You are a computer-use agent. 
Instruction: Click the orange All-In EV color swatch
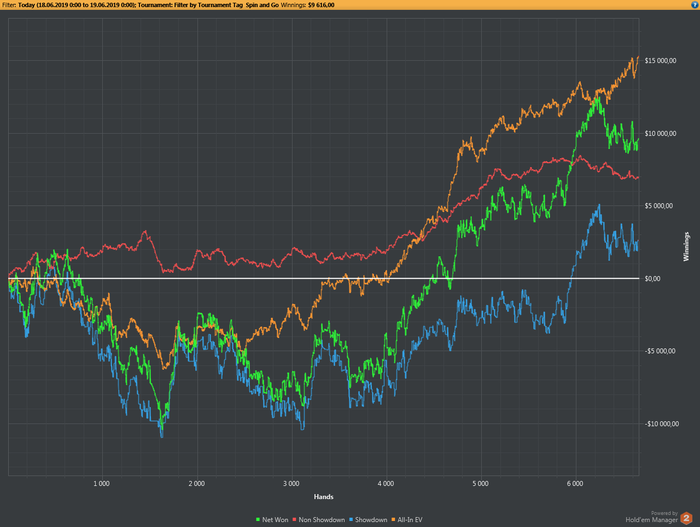393,519
